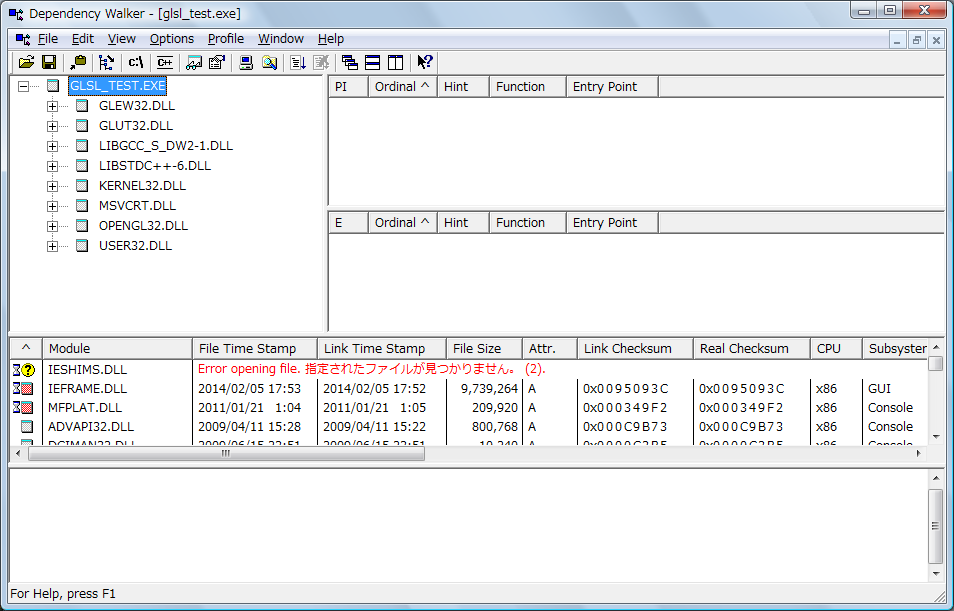Sort by Link Checksum column header
The height and width of the screenshot is (611, 954).
635,349
